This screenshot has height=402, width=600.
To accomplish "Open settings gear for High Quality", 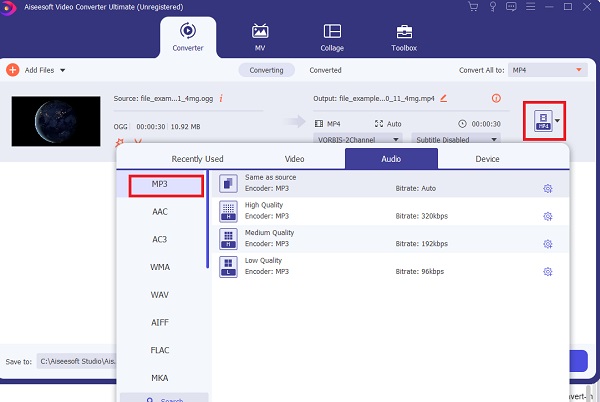I will point(548,216).
